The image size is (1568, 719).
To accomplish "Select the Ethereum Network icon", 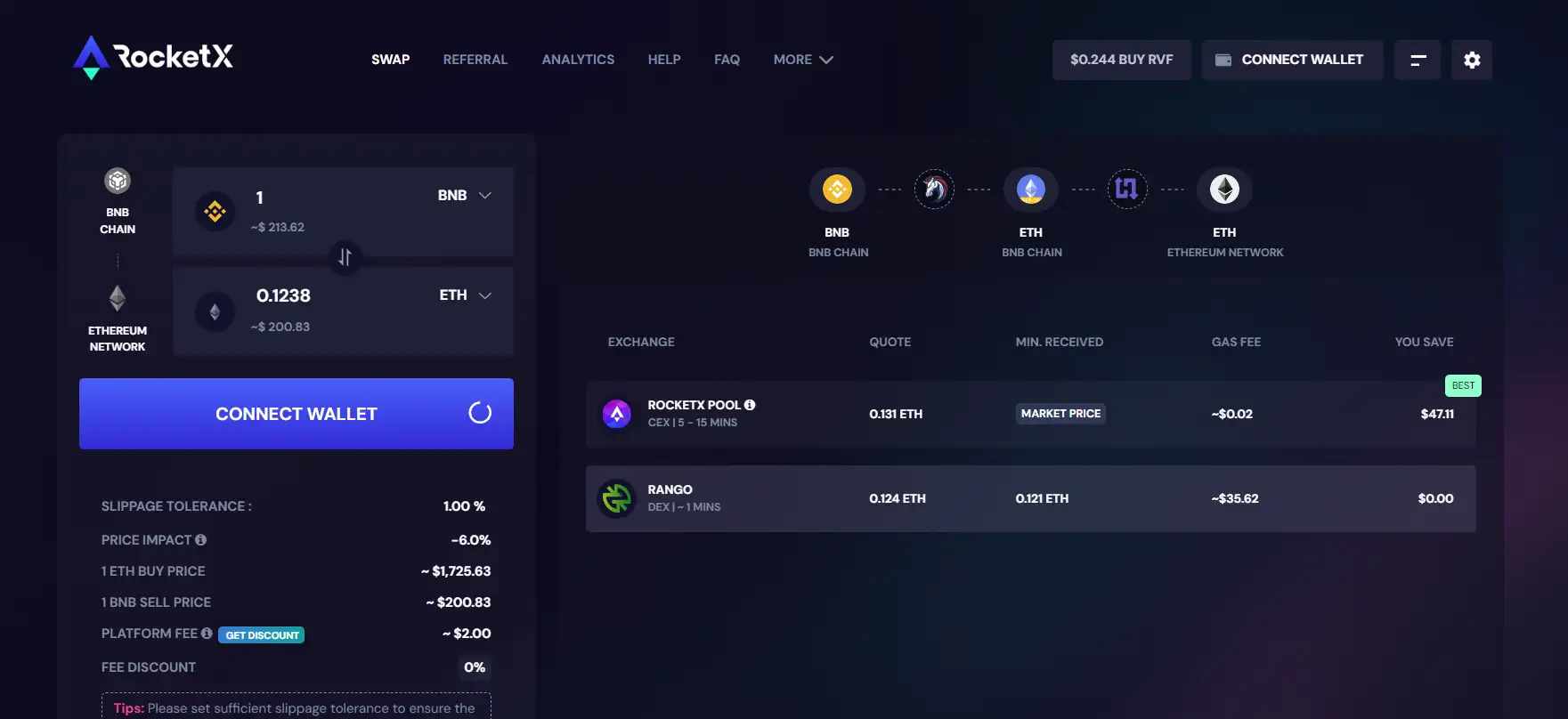I will [118, 298].
